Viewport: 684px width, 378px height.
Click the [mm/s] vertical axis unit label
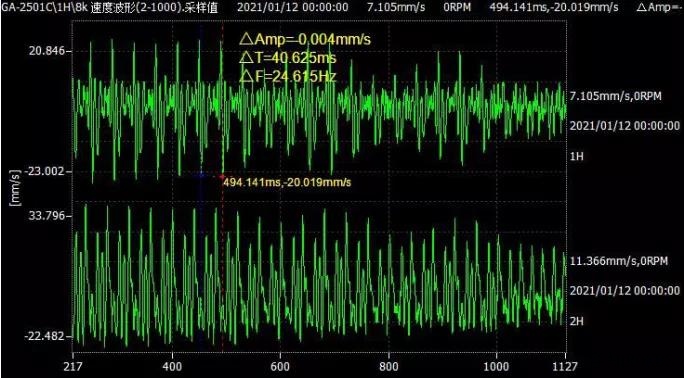click(x=16, y=187)
